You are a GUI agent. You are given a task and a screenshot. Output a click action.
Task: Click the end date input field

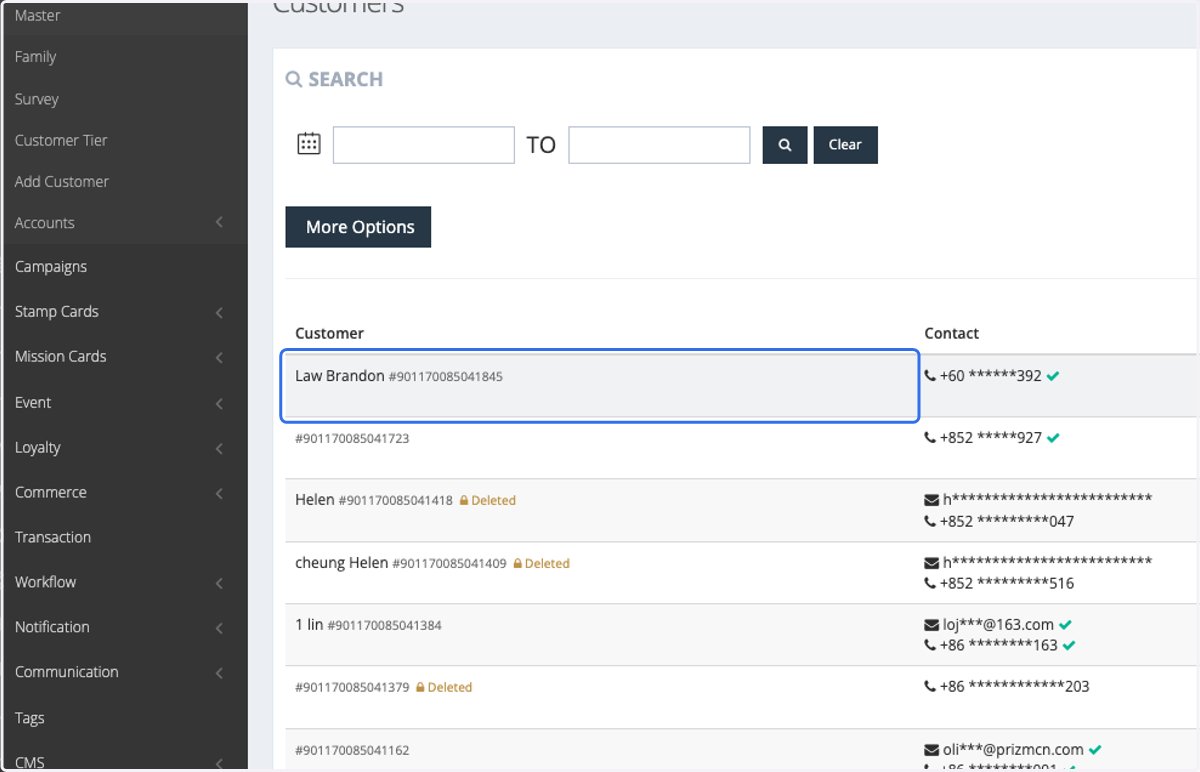click(659, 145)
